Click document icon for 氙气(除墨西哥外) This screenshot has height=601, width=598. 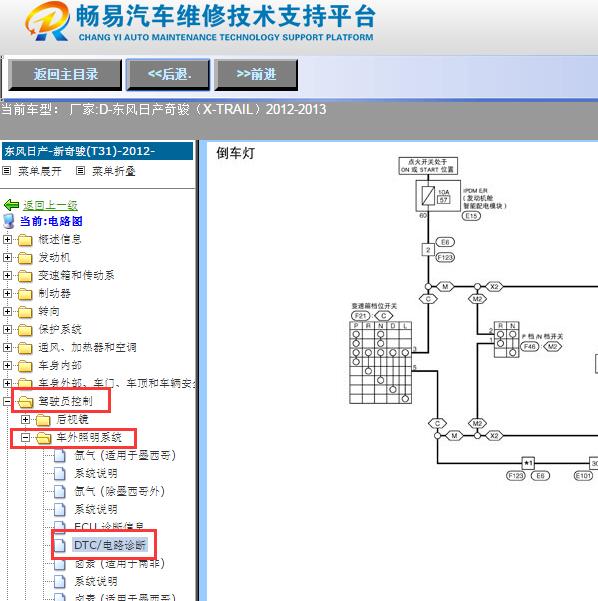[60, 492]
